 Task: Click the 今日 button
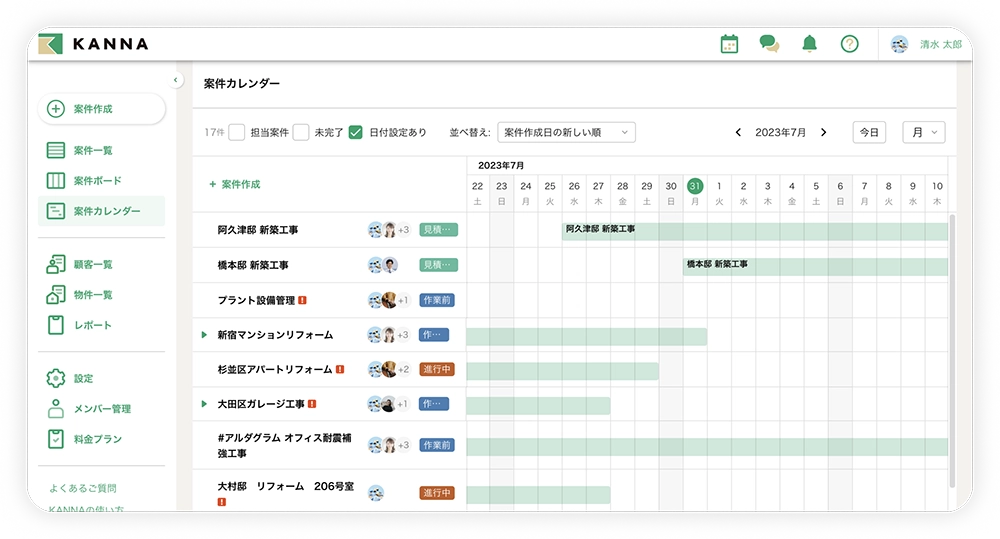869,133
